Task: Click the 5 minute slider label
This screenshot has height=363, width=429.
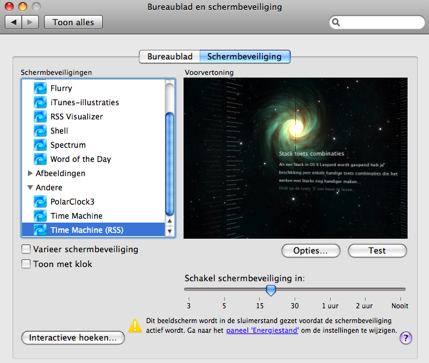Action: tap(224, 306)
